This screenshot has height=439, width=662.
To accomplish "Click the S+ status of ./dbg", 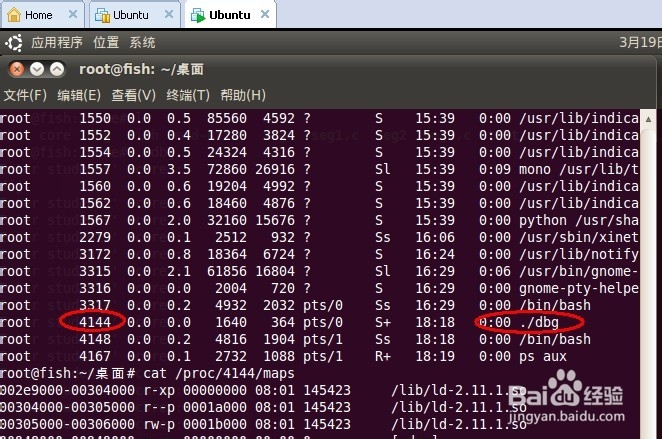I will click(383, 322).
